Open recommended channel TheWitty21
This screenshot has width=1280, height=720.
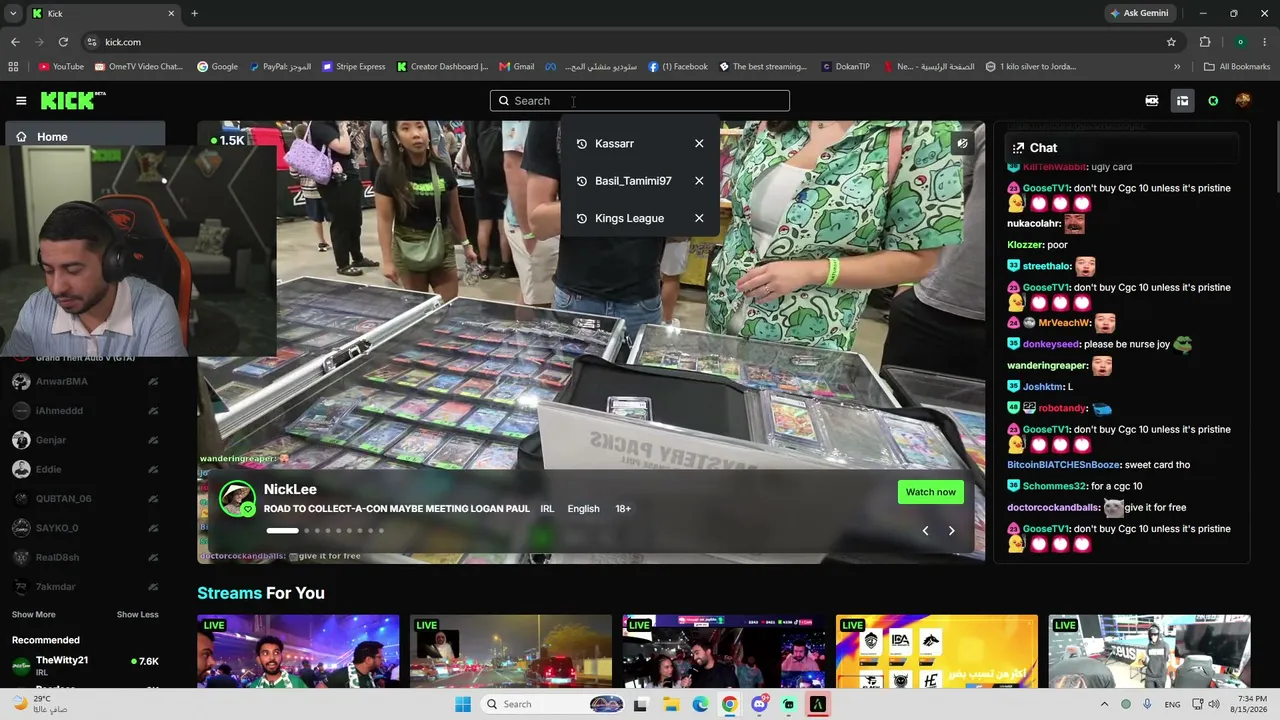click(x=85, y=666)
